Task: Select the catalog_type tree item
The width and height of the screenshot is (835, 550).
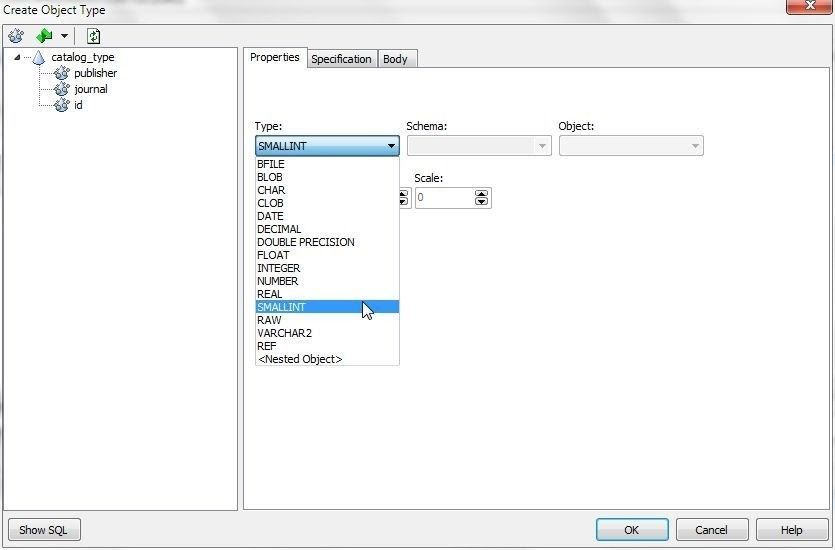Action: pos(83,57)
